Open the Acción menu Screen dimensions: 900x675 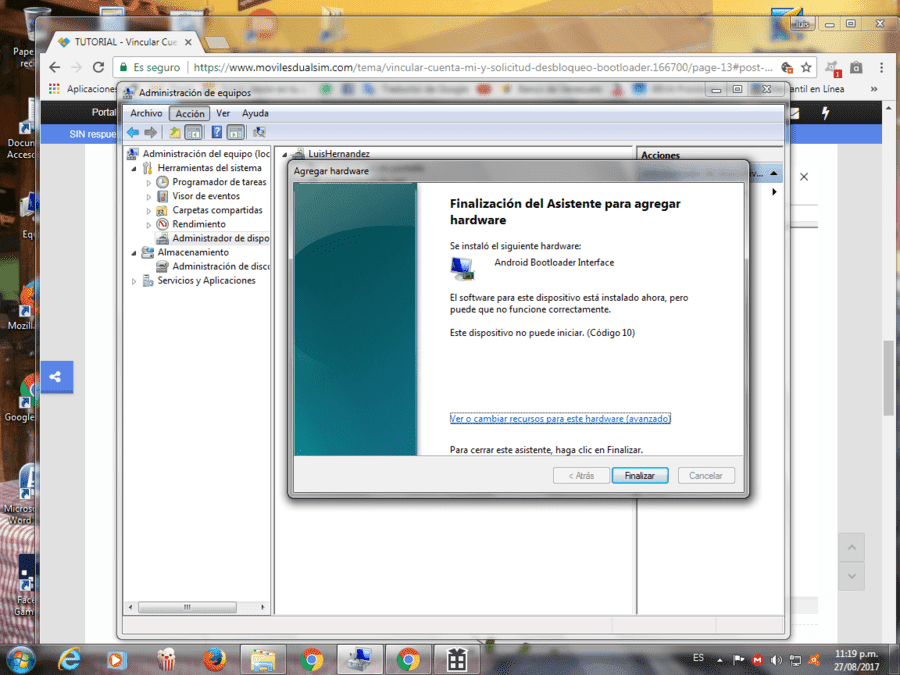(x=189, y=113)
